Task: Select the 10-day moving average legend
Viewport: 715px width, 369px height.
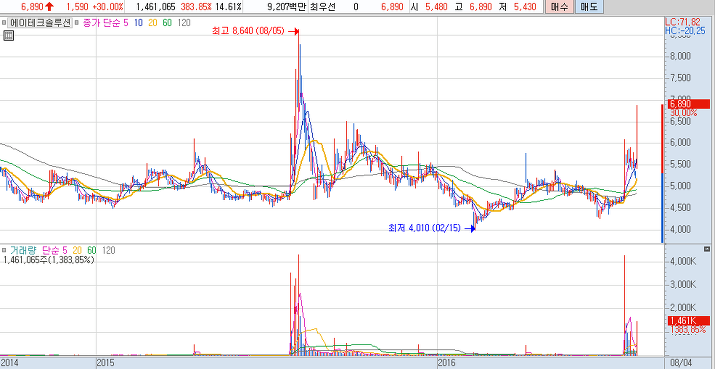Action: tap(138, 23)
